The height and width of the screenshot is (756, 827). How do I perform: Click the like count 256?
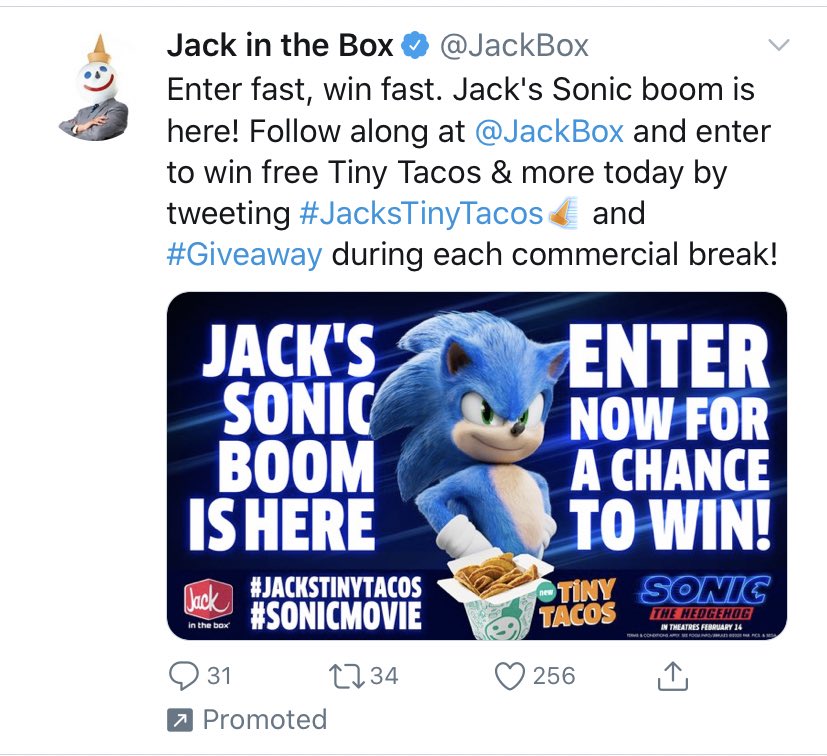[554, 676]
